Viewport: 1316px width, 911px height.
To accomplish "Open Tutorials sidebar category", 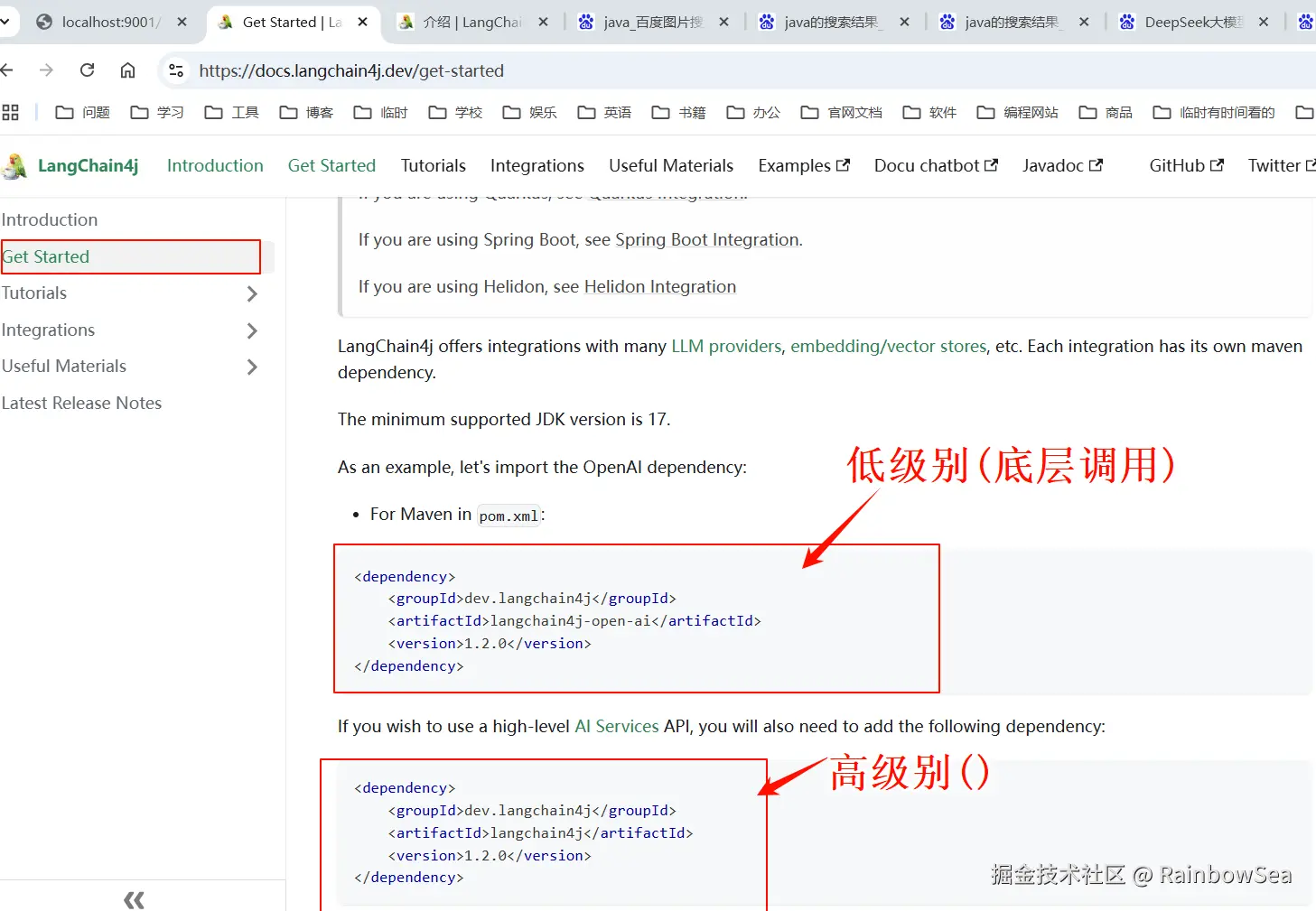I will pyautogui.click(x=34, y=293).
